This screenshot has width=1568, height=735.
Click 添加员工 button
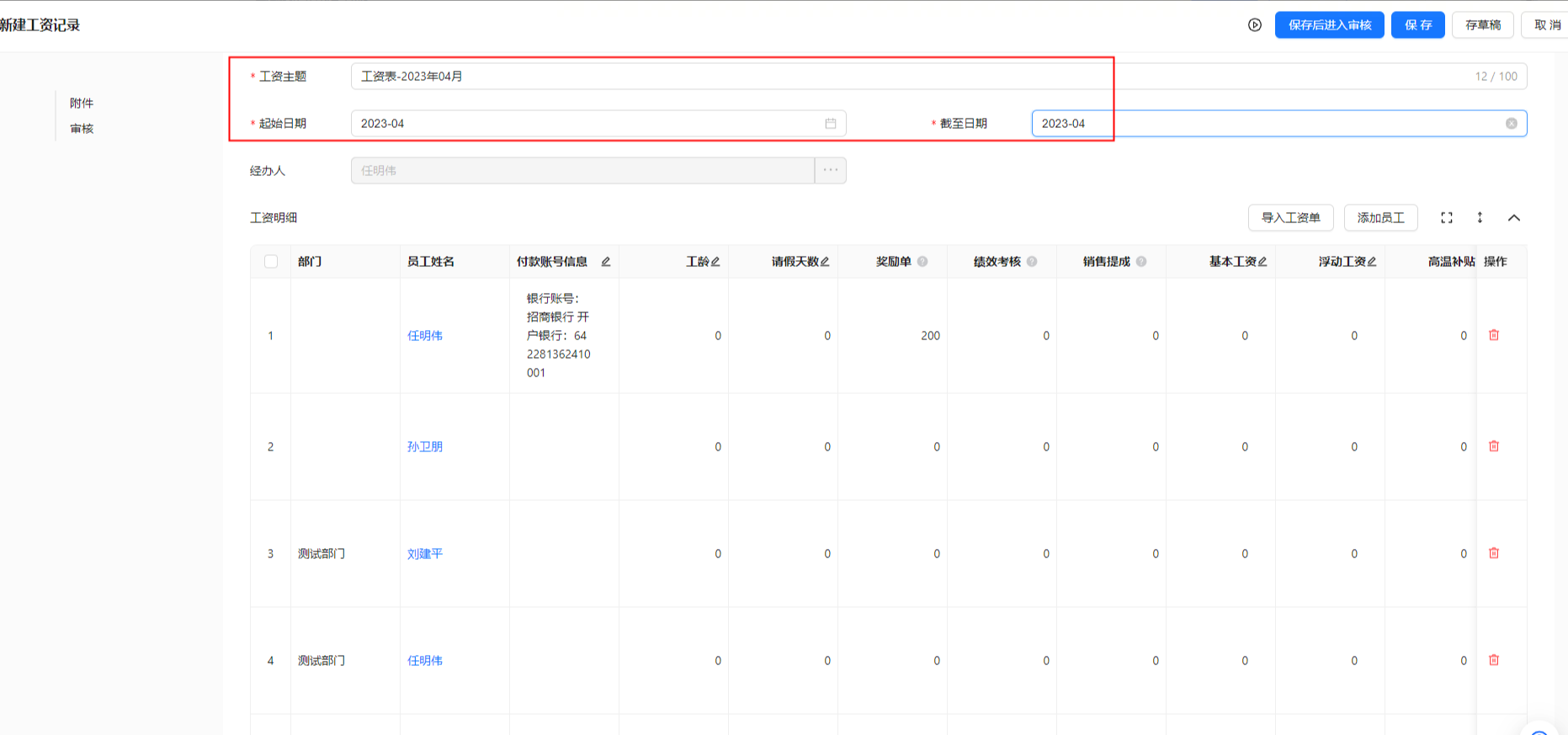tap(1381, 218)
